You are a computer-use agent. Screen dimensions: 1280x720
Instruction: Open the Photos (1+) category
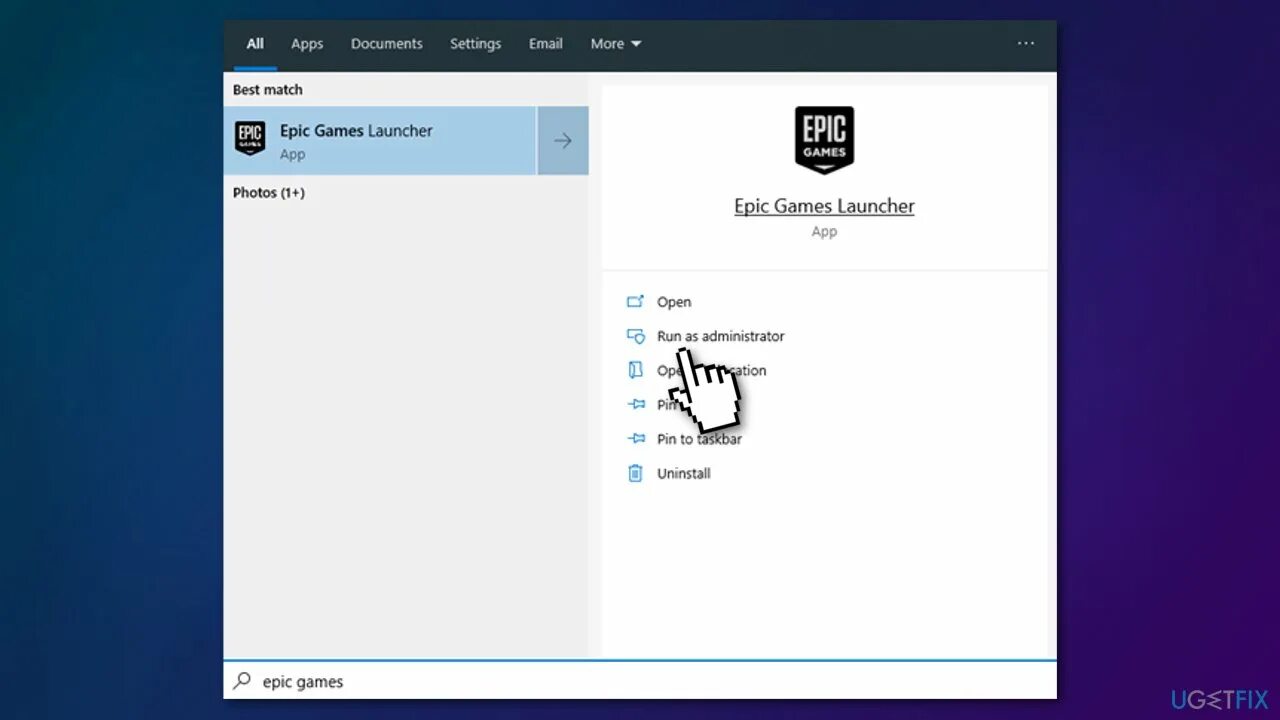click(269, 192)
